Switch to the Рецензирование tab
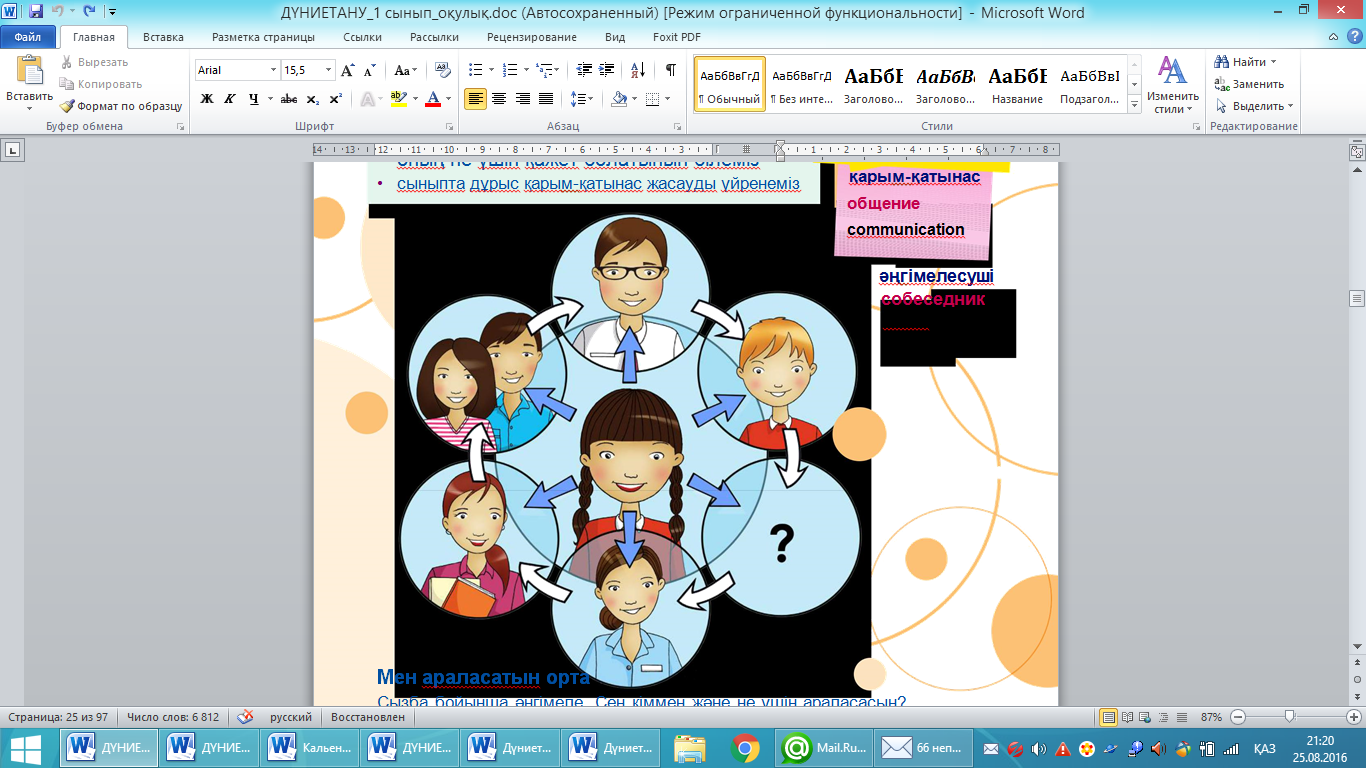Image resolution: width=1366 pixels, height=768 pixels. click(x=534, y=37)
